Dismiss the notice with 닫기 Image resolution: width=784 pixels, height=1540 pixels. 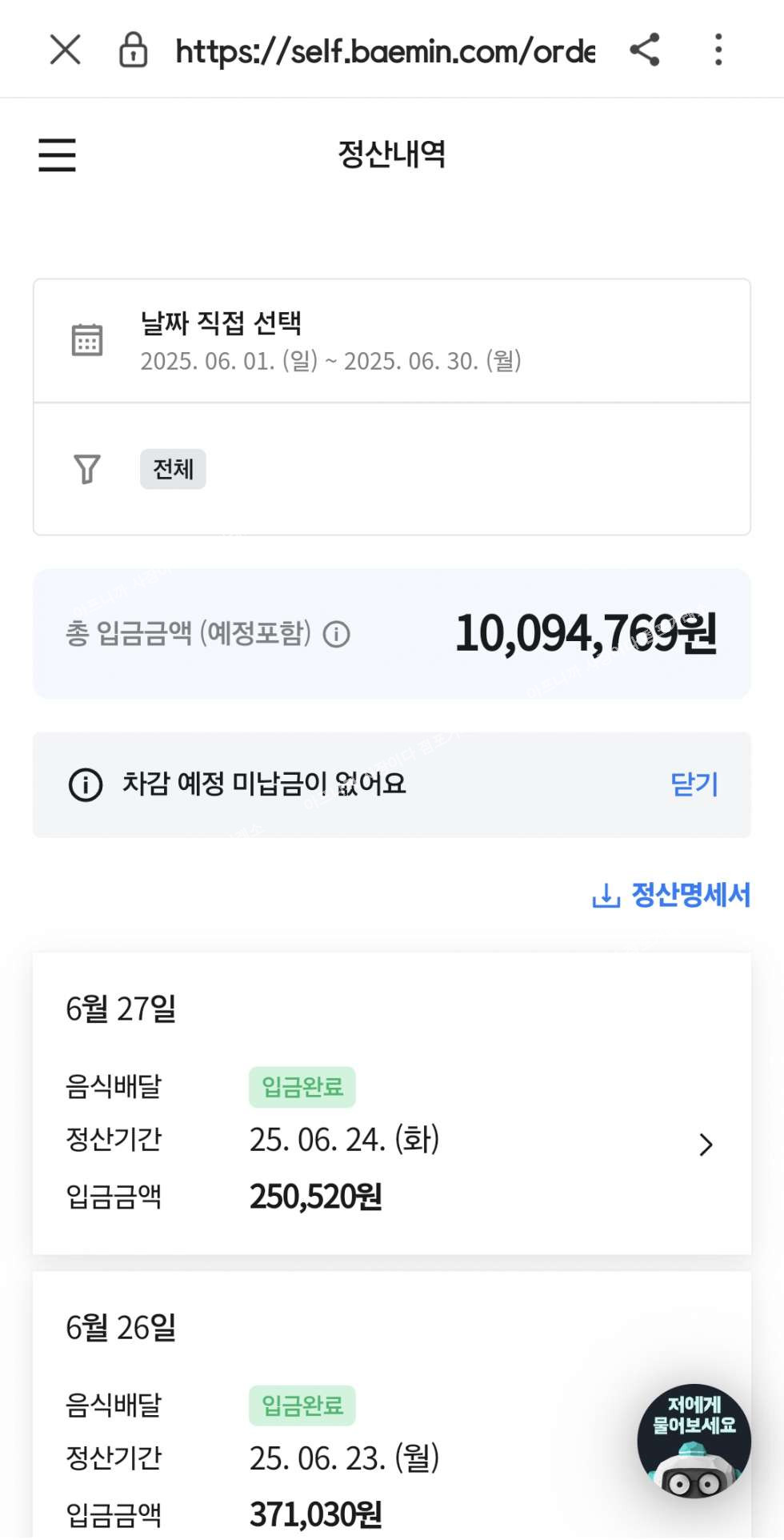(x=694, y=784)
